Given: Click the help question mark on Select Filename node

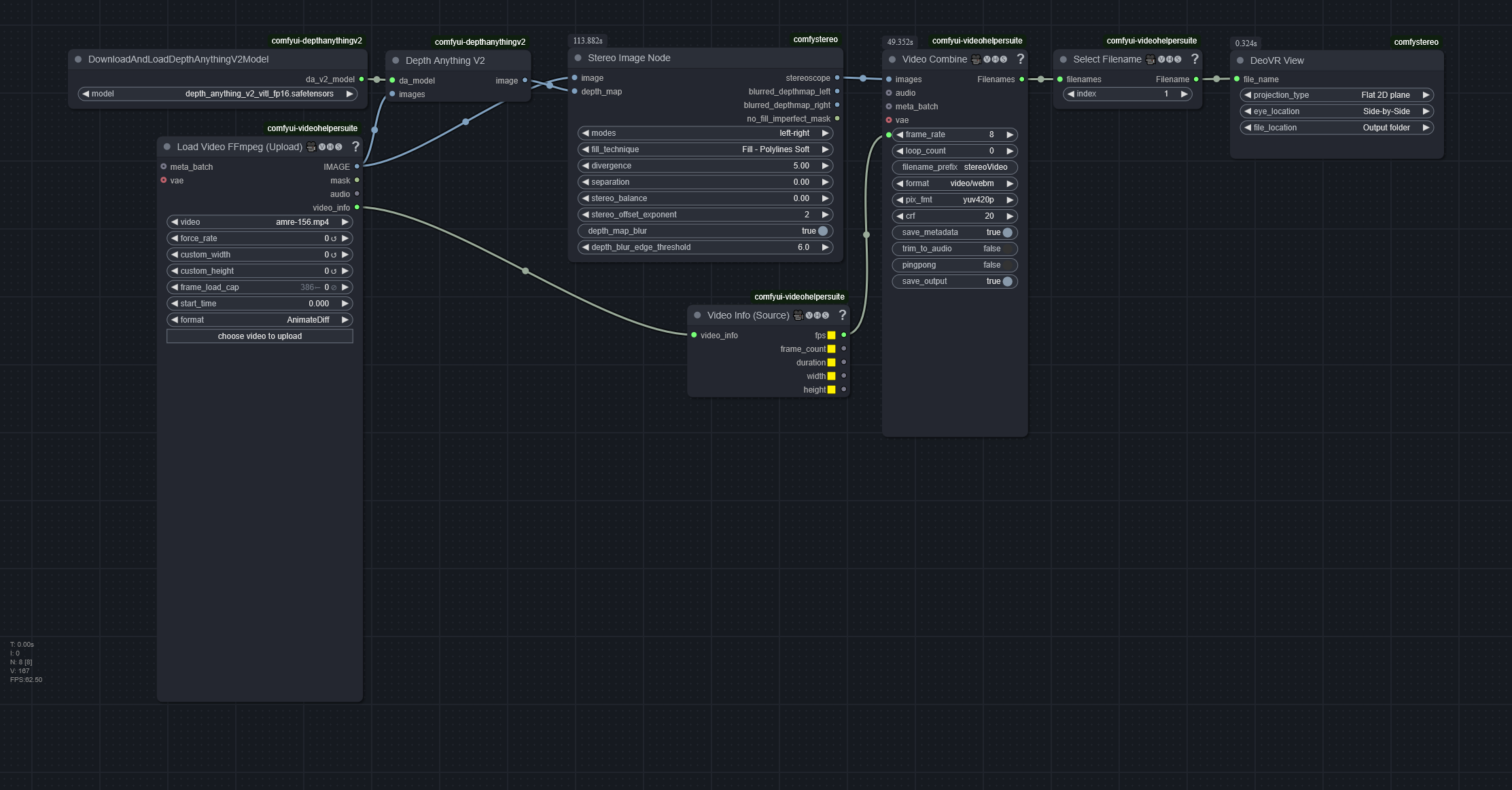Looking at the screenshot, I should pos(1195,59).
